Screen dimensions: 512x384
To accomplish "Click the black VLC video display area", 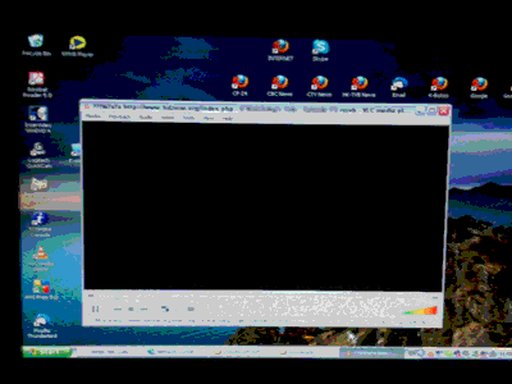I will (264, 207).
